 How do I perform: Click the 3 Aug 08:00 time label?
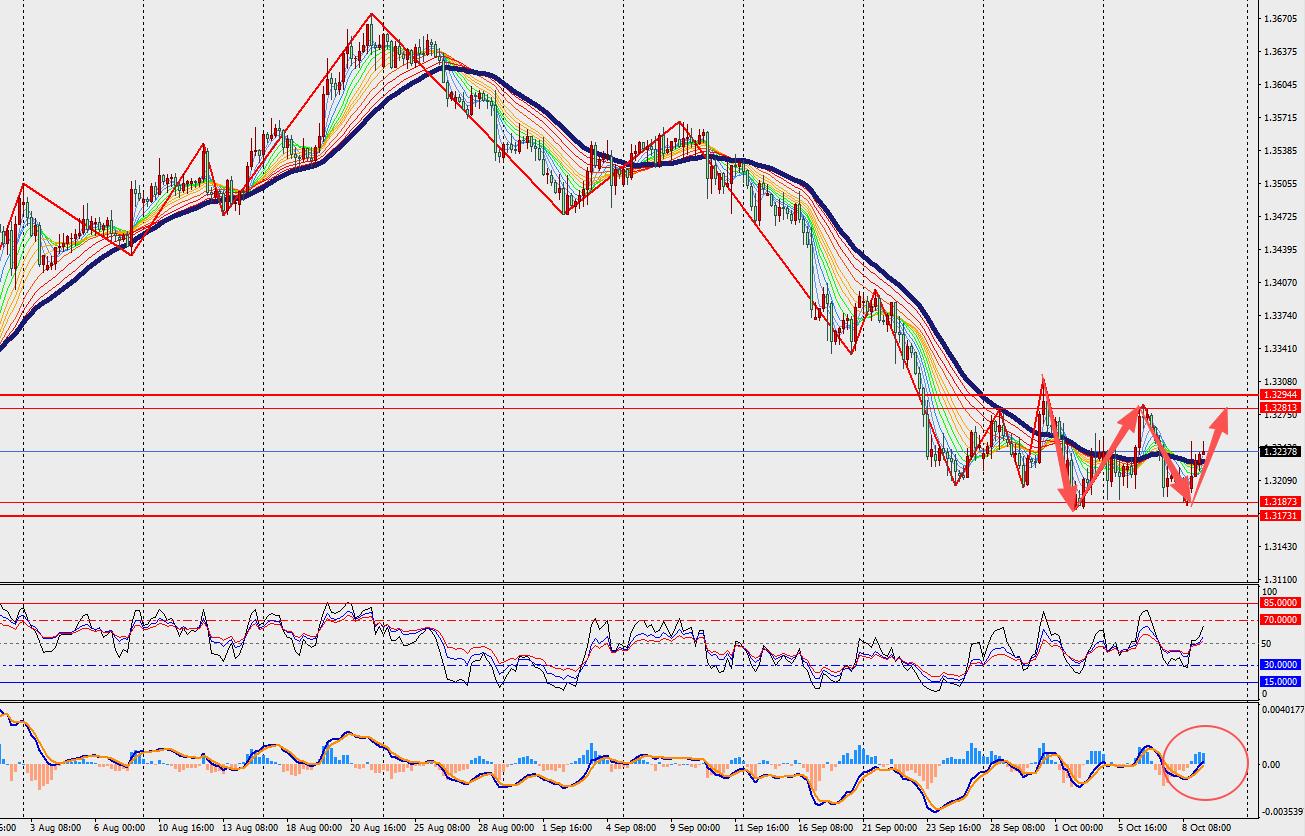pyautogui.click(x=55, y=828)
